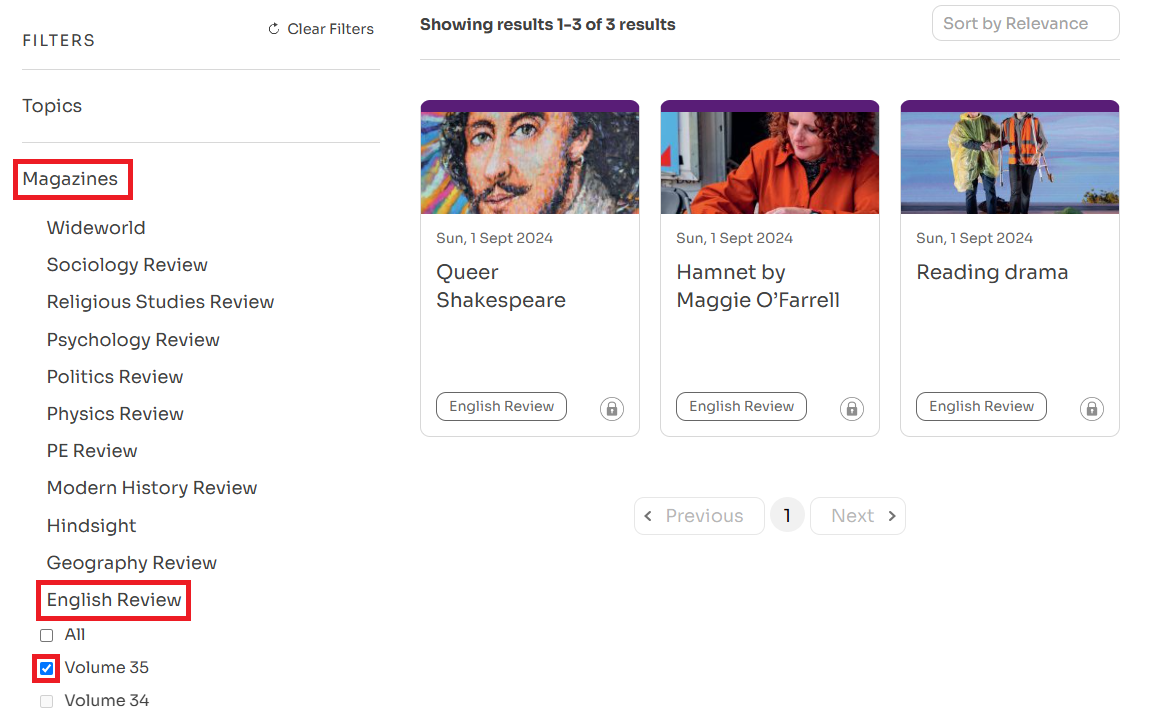Click the lock icon on Reading drama card
1149x724 pixels.
[x=1092, y=408]
